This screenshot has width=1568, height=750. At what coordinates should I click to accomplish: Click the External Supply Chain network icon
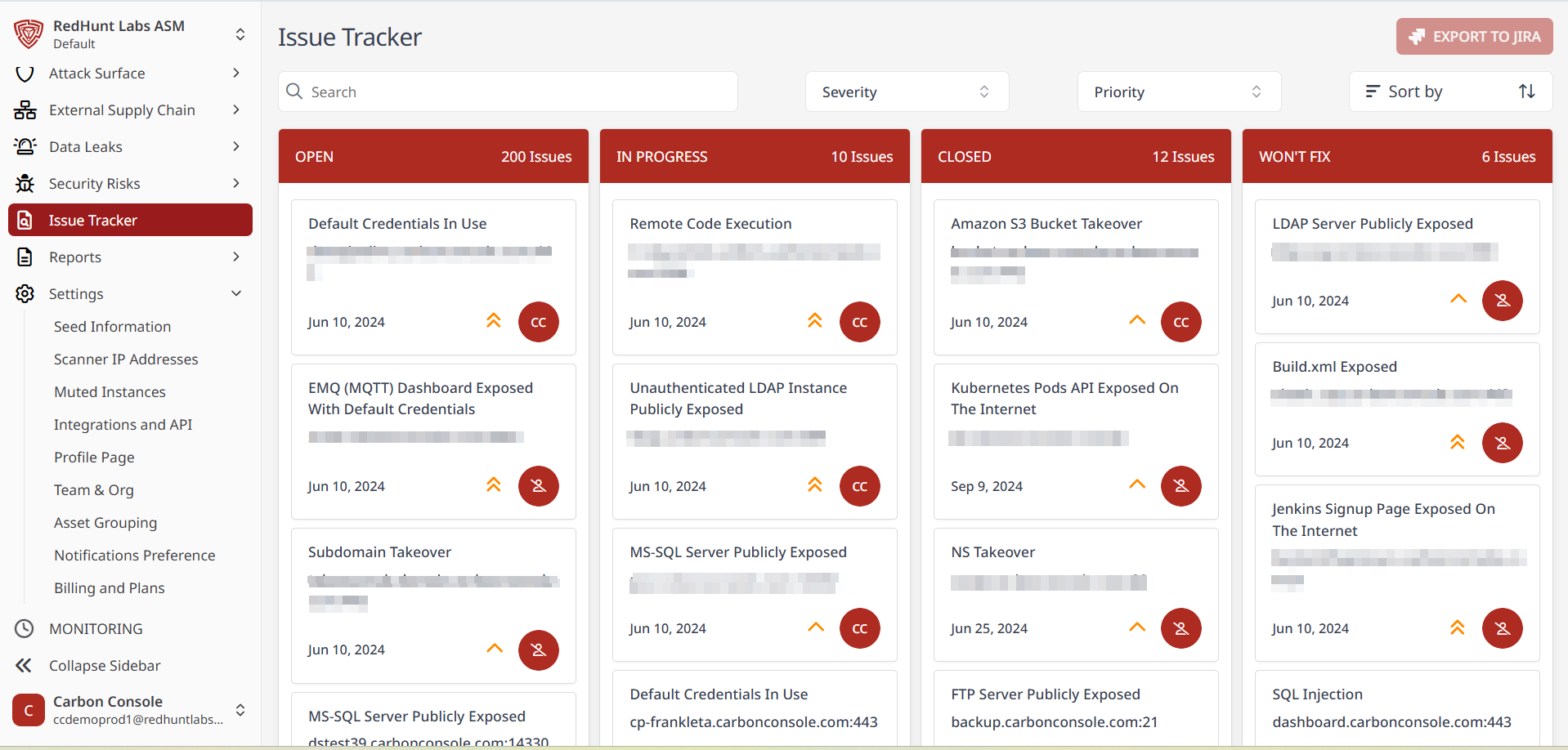click(x=25, y=110)
